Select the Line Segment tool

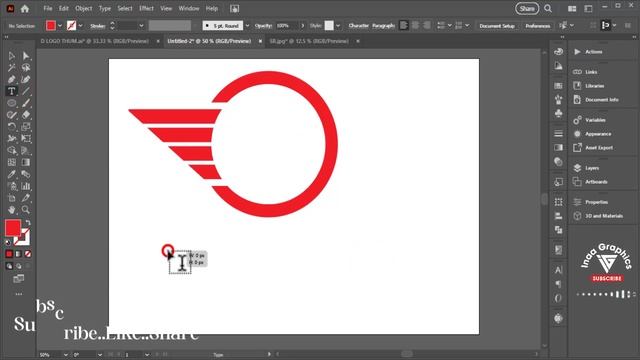pyautogui.click(x=26, y=91)
